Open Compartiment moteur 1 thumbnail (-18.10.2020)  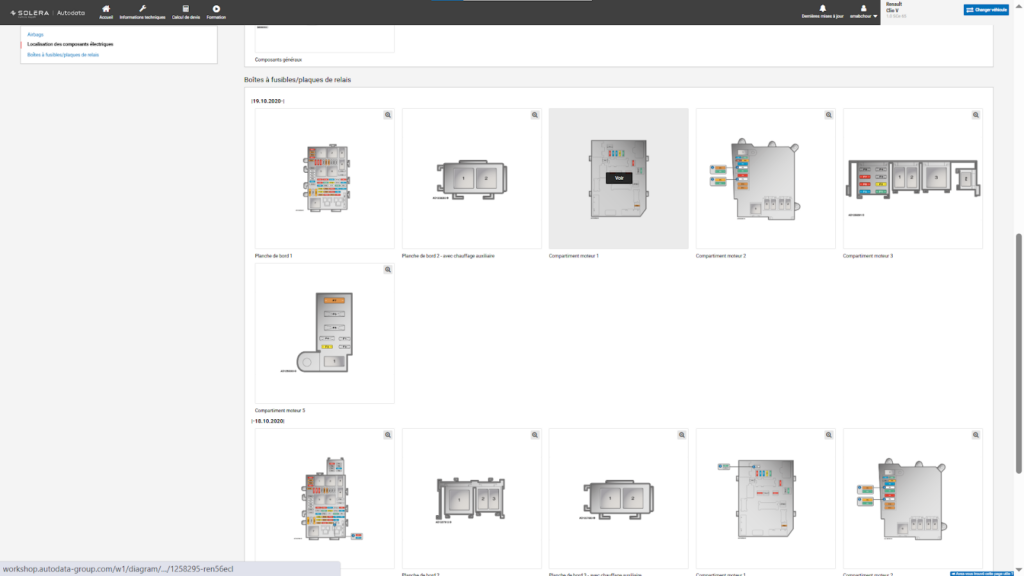tap(765, 498)
